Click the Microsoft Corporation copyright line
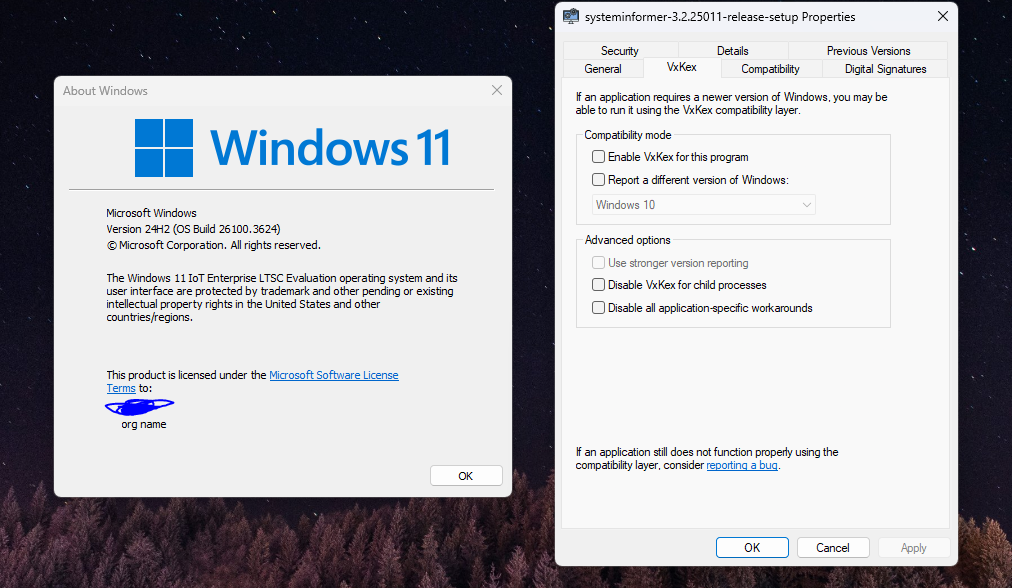 [x=214, y=245]
